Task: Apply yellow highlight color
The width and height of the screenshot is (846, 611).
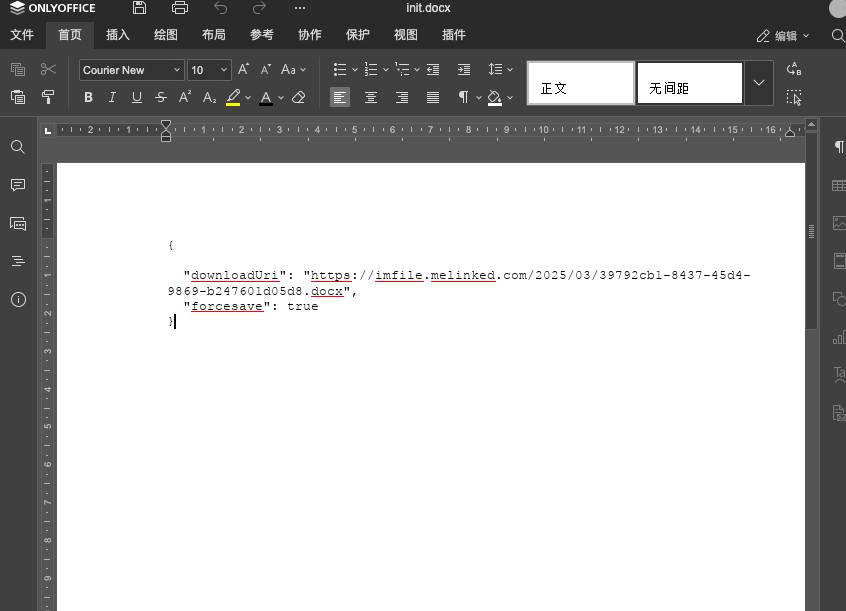Action: (x=233, y=97)
